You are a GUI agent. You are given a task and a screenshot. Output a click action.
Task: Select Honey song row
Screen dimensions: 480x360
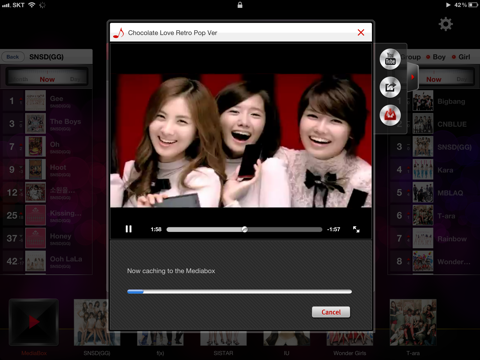(47, 238)
